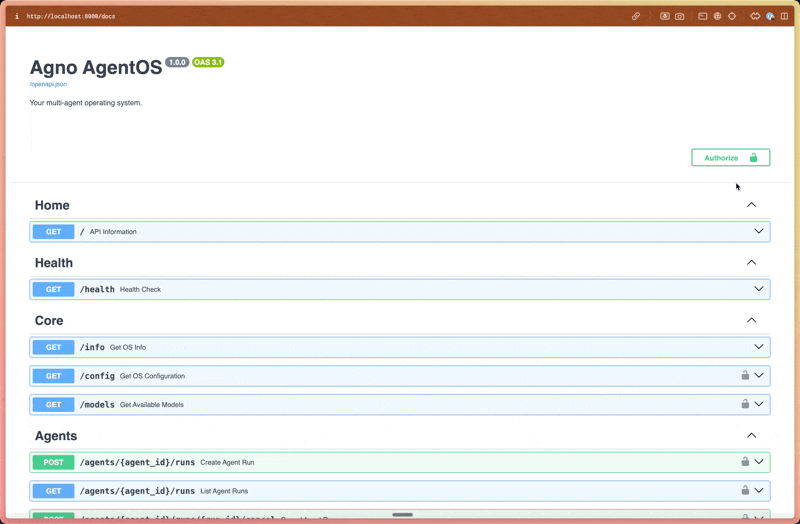
Task: Click the 'Get Available Models' summary text
Action: 152,405
